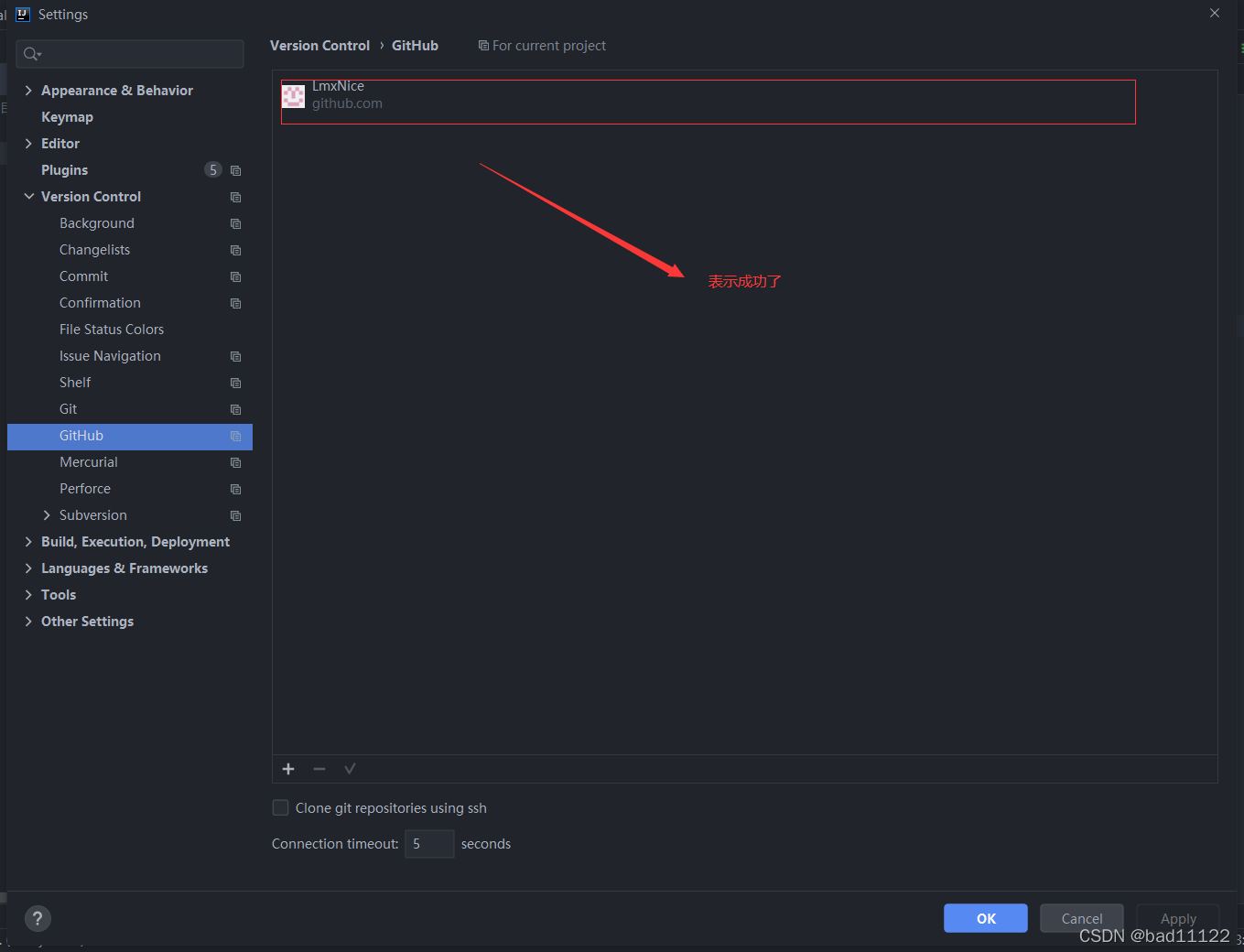
Task: Click the Add account plus icon
Action: pos(288,769)
